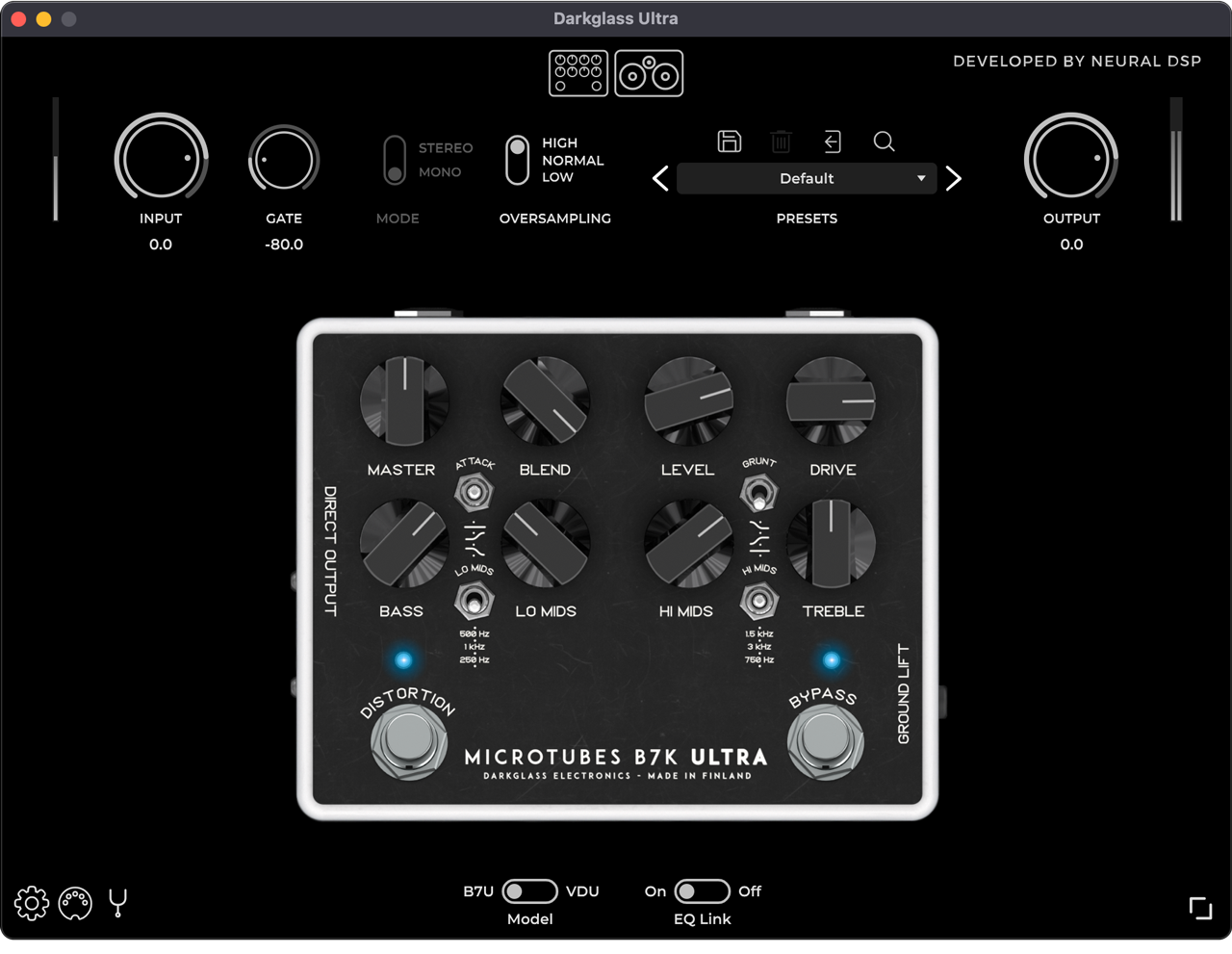Click the Bass knob on pedal

pos(404,544)
